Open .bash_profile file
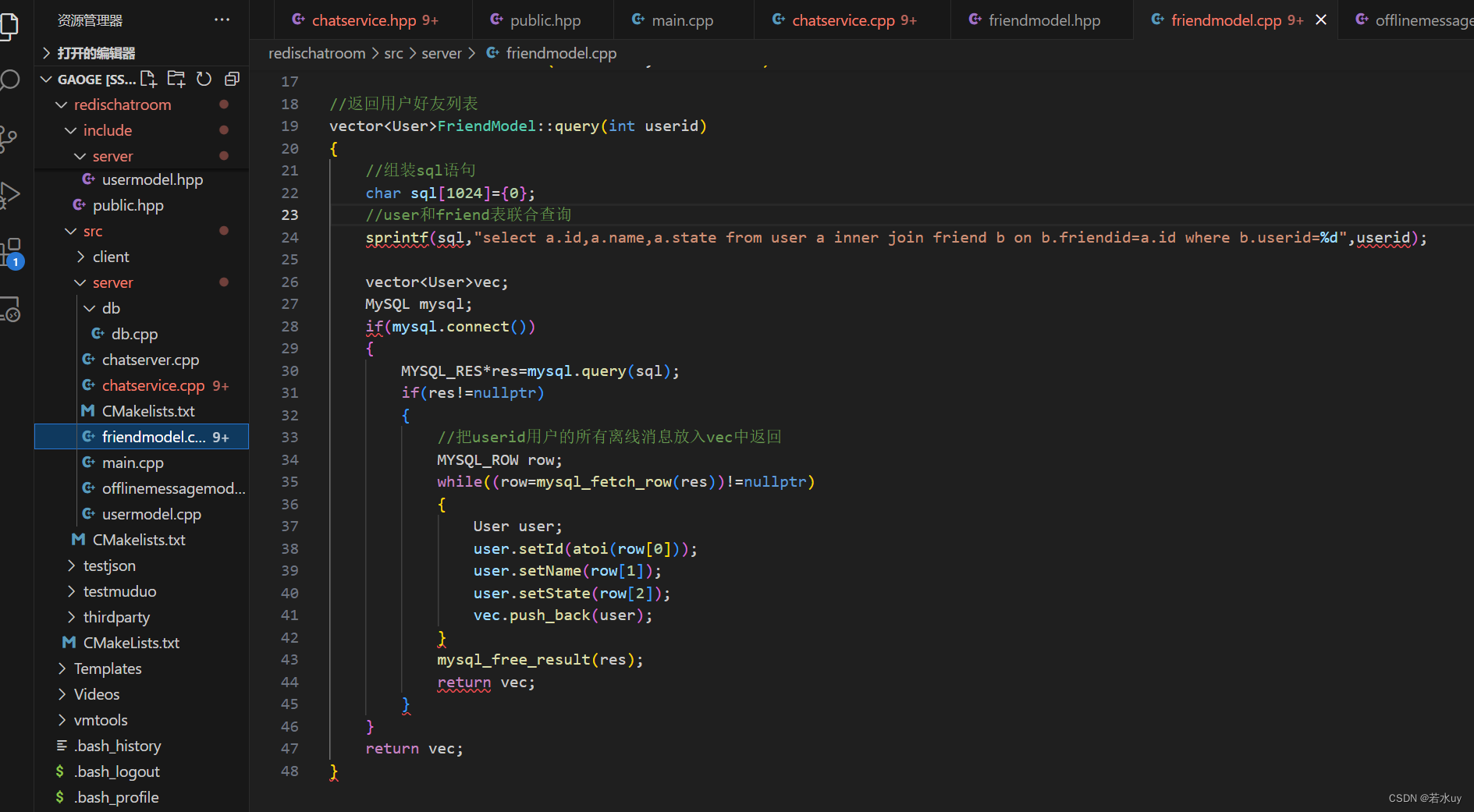The height and width of the screenshot is (812, 1474). (141, 797)
